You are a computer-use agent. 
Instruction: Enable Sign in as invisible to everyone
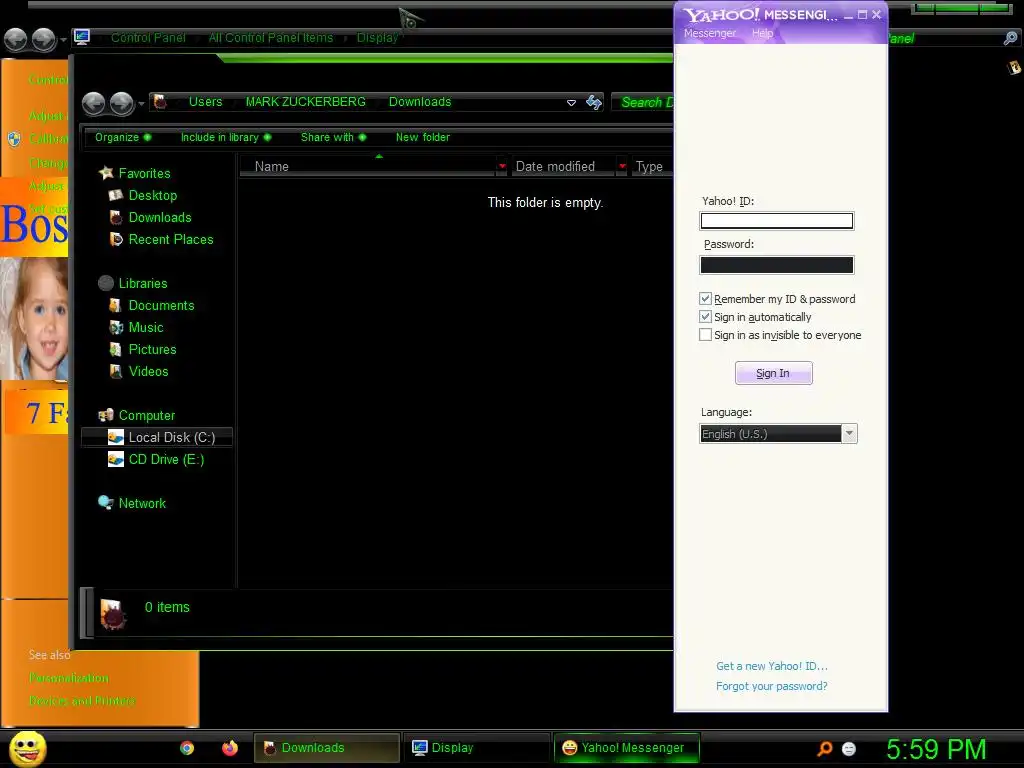[705, 334]
